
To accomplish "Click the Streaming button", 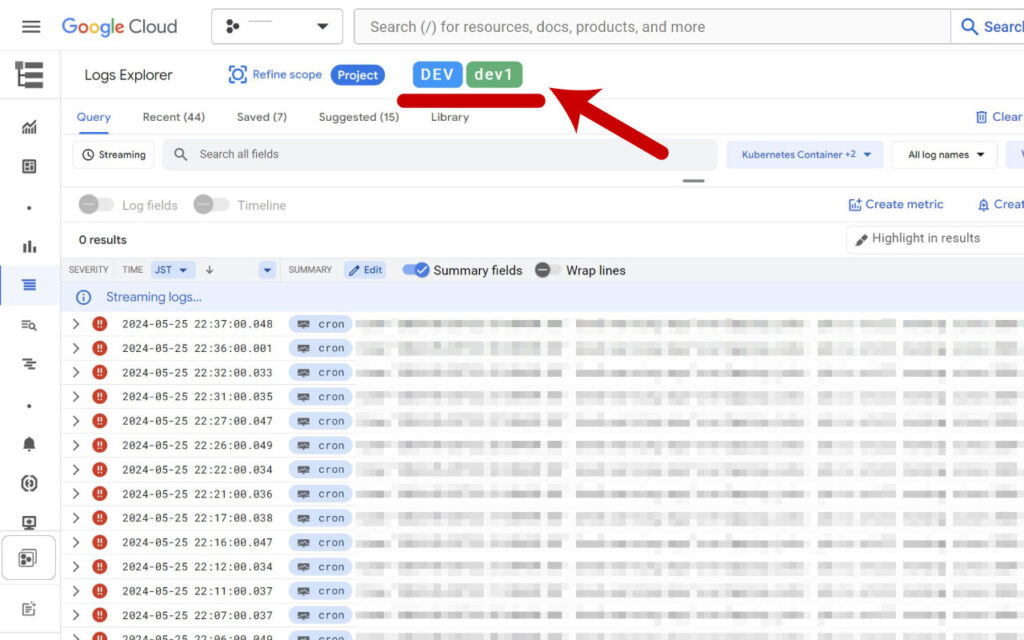I will click(x=114, y=155).
